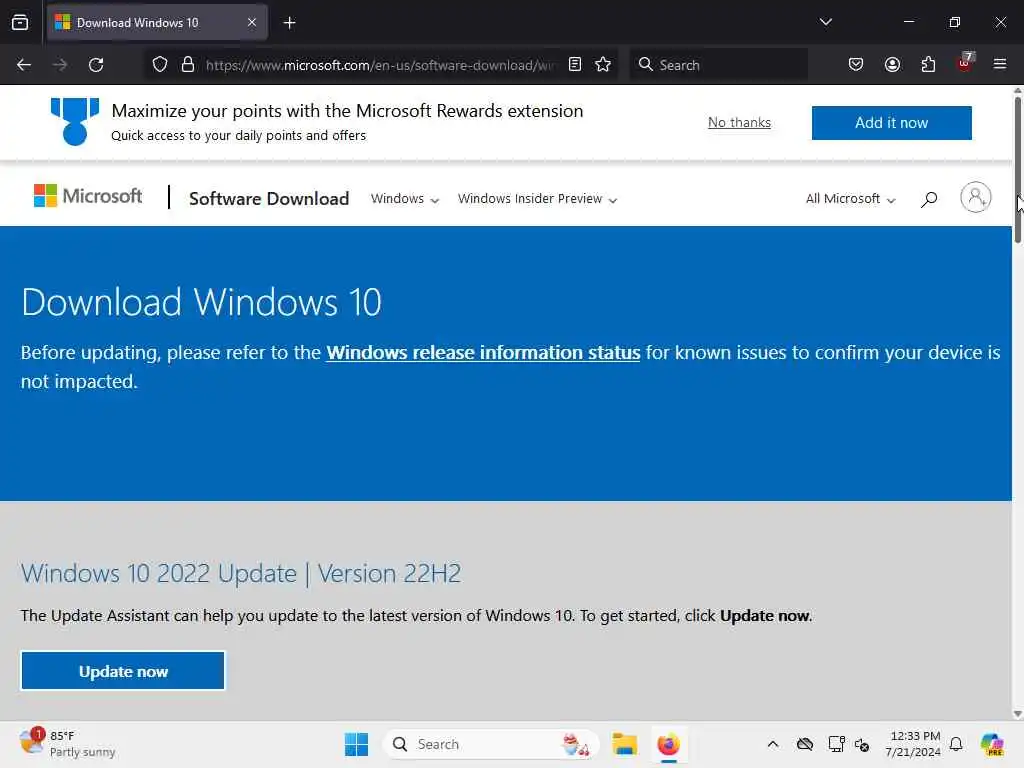The image size is (1024, 768).
Task: Open the tracking protection shield icon
Action: coord(160,65)
